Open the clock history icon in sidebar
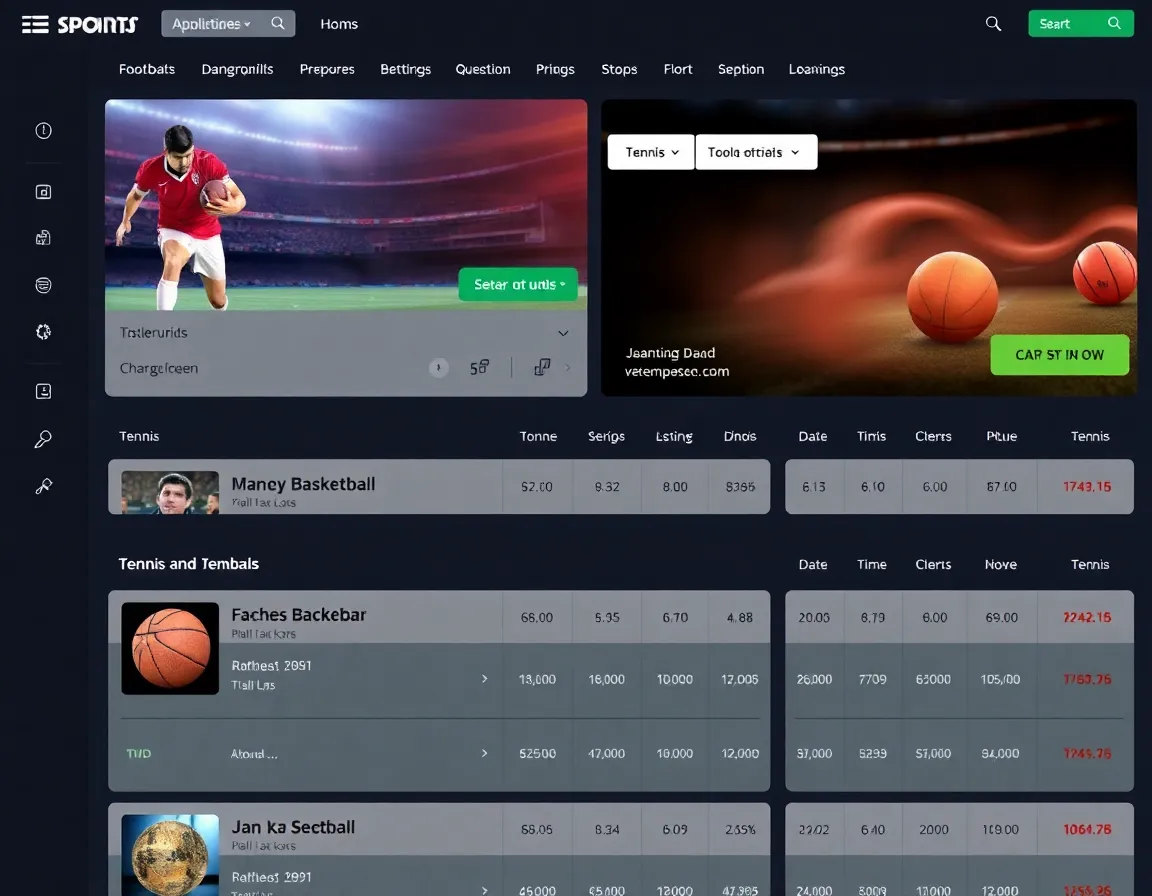This screenshot has width=1152, height=896. tap(42, 130)
